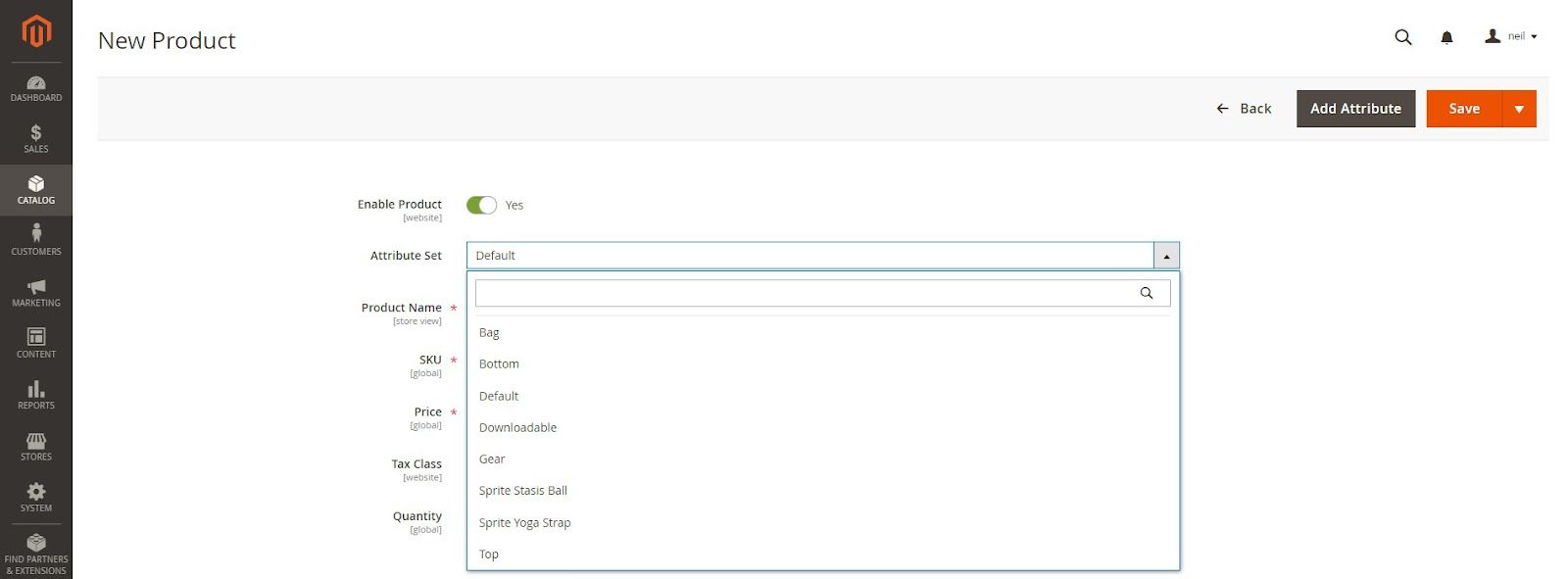Click the orange Save button
Image resolution: width=1568 pixels, height=579 pixels.
(x=1464, y=109)
